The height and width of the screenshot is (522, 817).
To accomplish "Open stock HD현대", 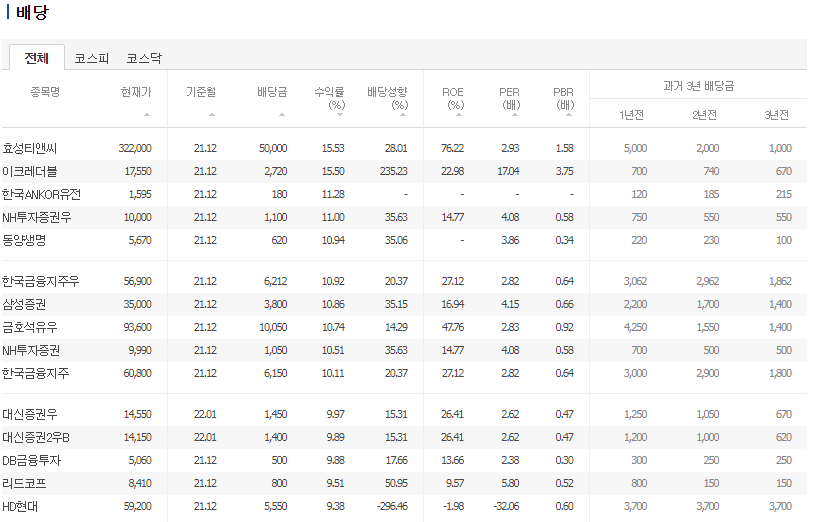I will tap(20, 506).
